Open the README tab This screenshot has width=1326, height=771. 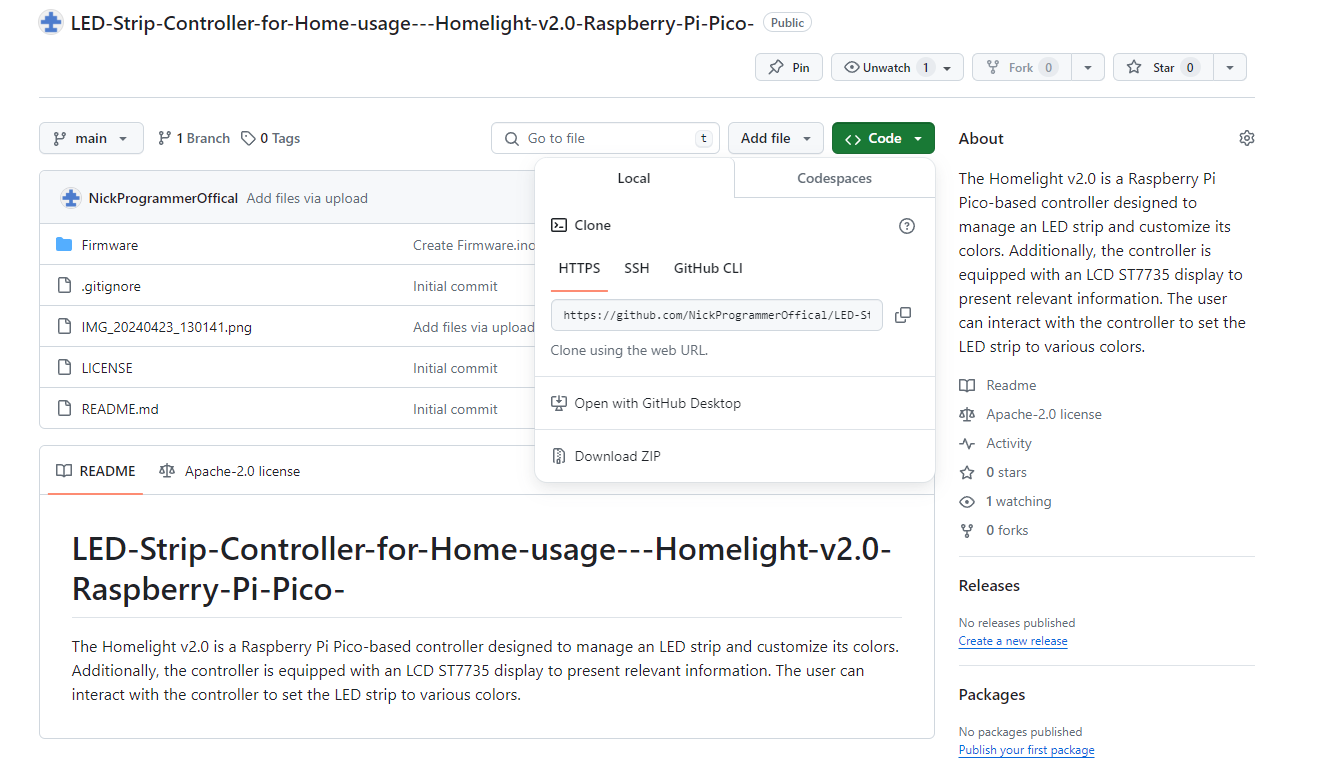pos(96,471)
